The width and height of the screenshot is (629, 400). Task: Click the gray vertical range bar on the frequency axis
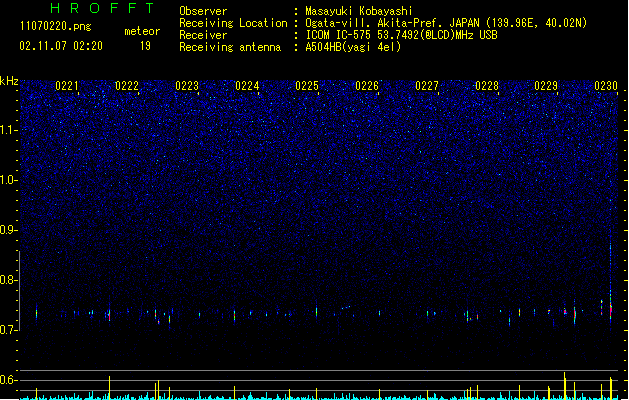19,290
